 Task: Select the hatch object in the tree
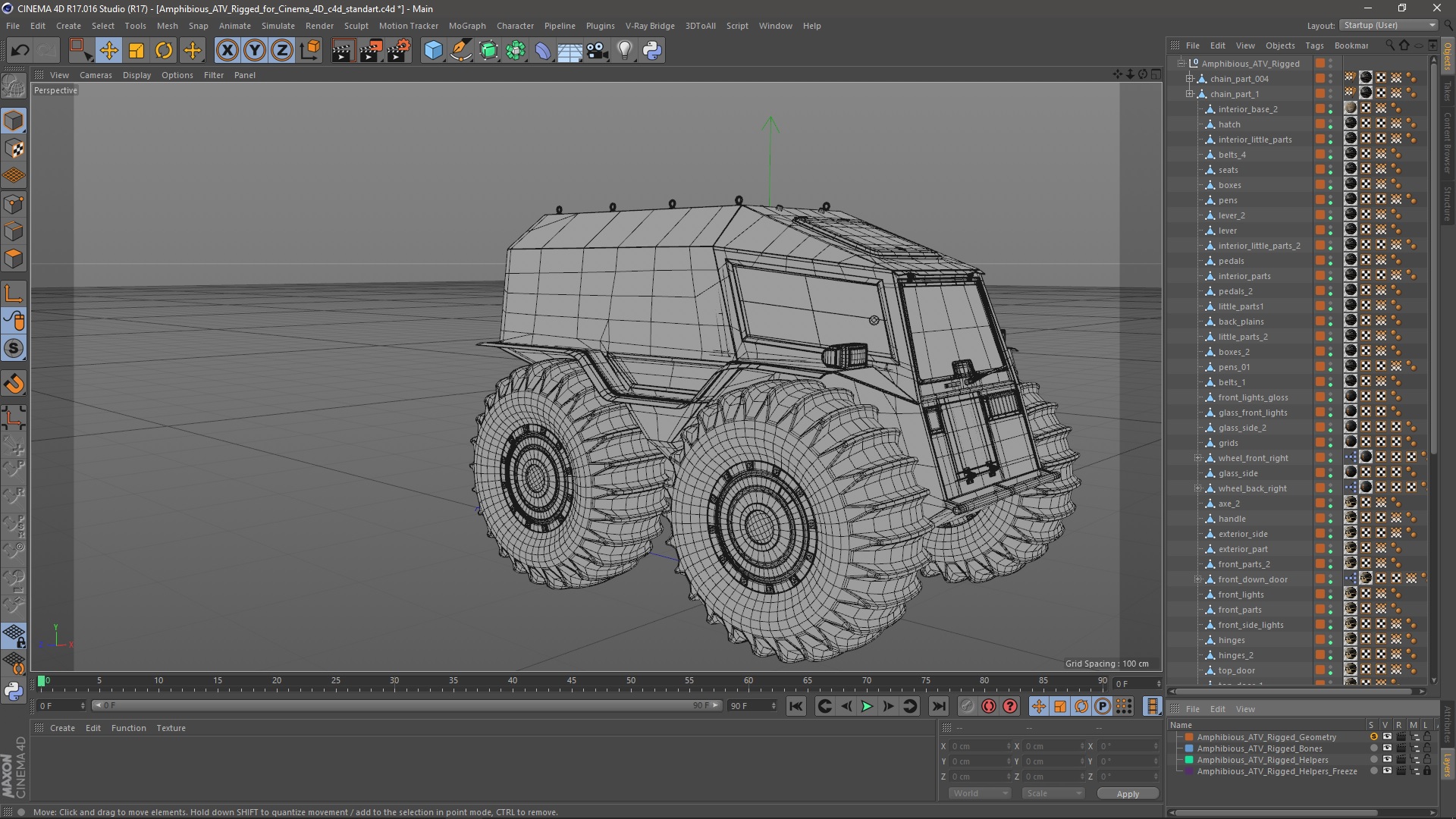tap(1229, 124)
